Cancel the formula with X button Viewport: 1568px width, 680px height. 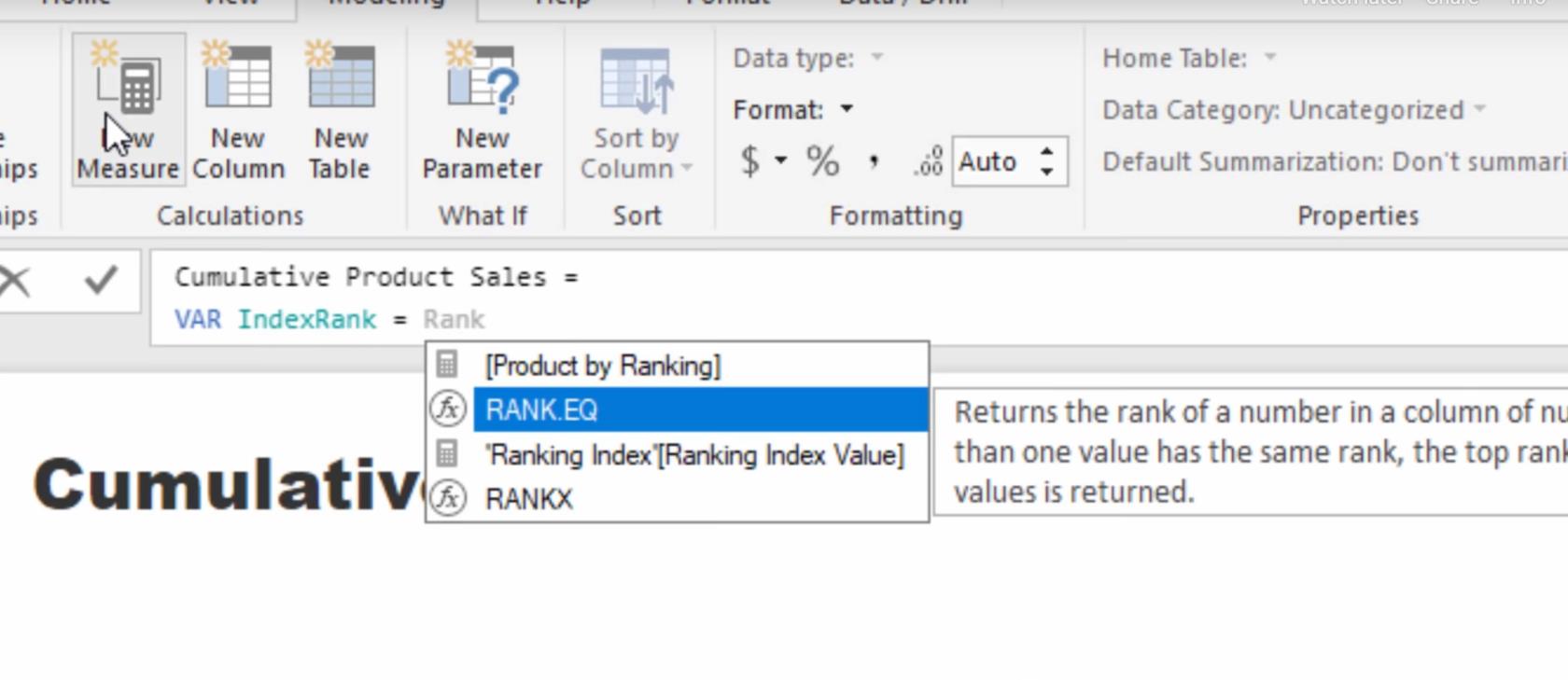pos(15,280)
